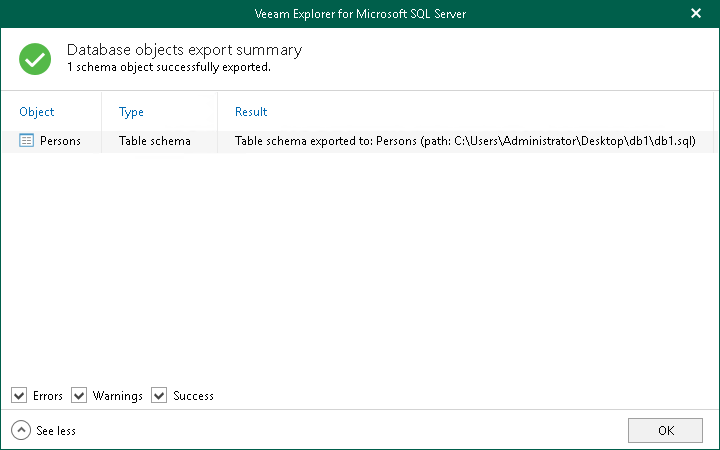Click the exported path result text

(464, 141)
